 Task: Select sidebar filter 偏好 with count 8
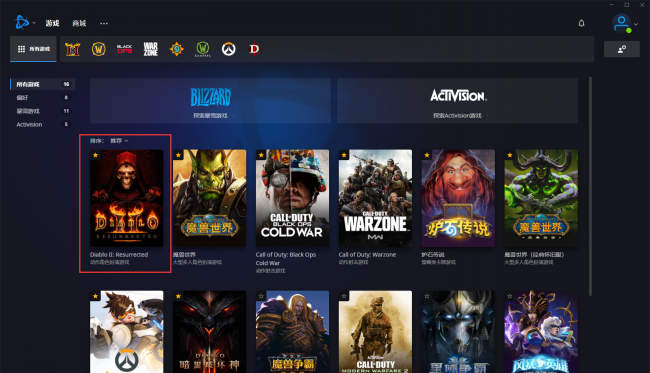(43, 97)
